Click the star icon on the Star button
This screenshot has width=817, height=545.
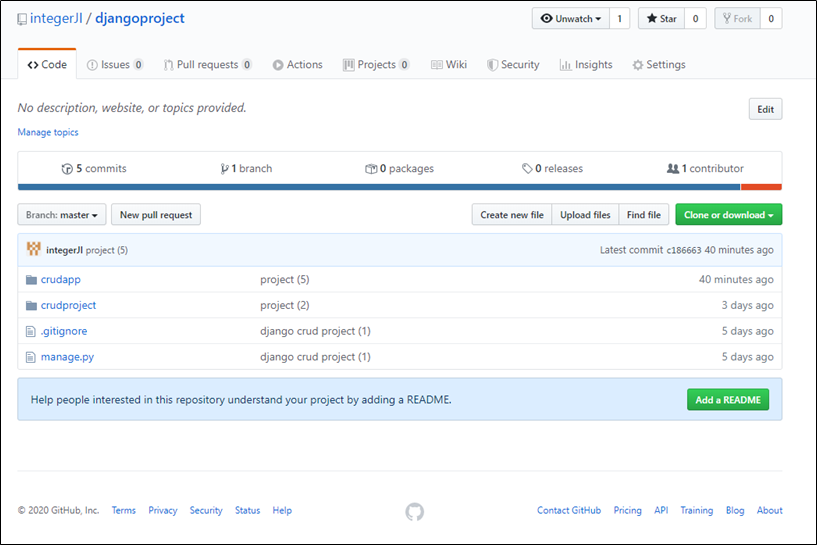652,18
